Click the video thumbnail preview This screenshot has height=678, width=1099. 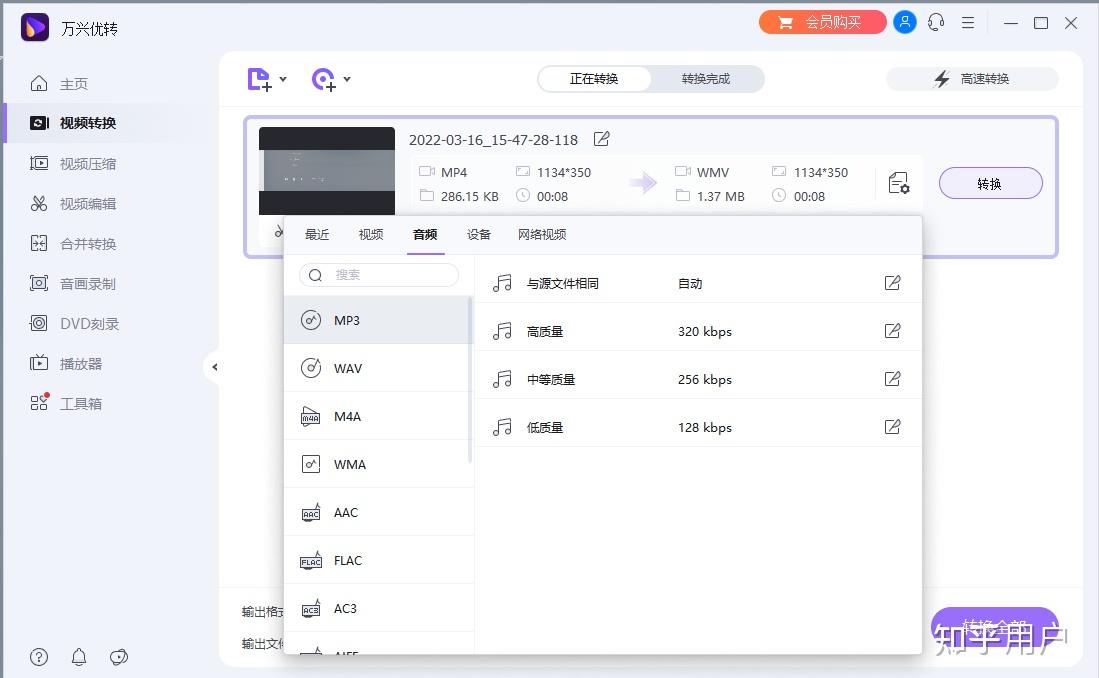coord(327,171)
